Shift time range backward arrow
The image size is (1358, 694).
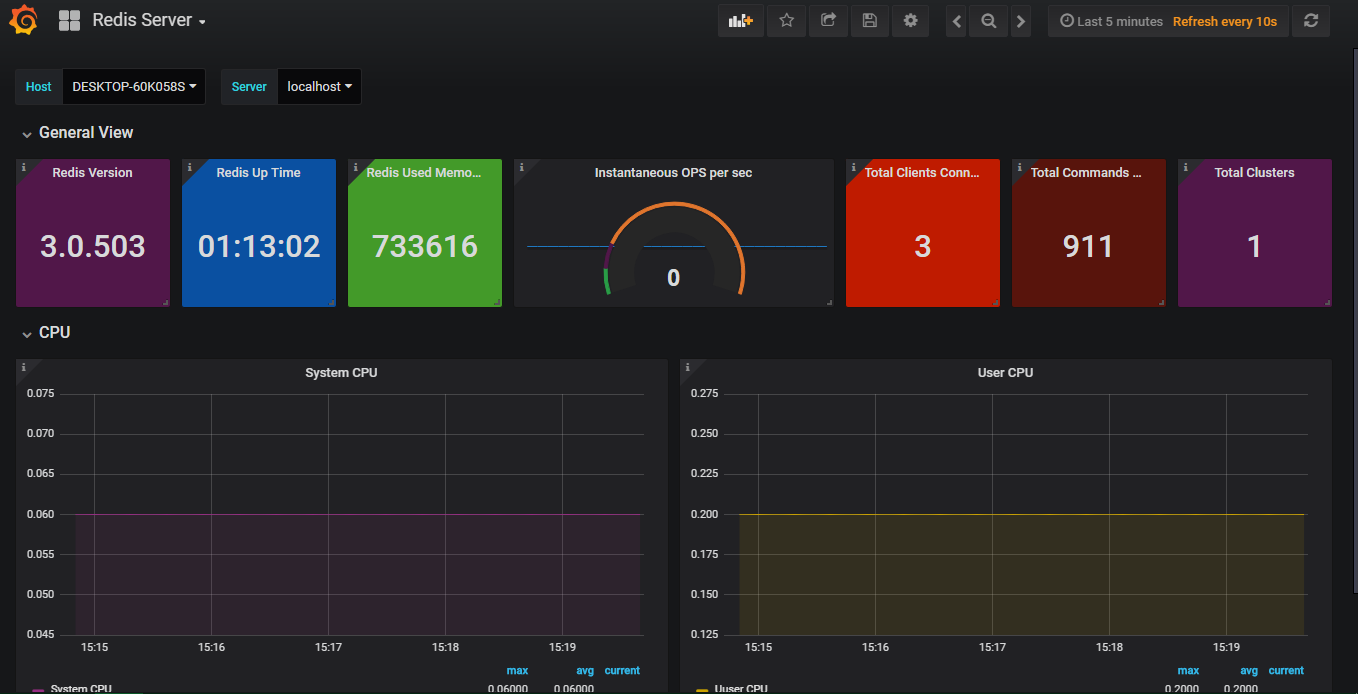(x=957, y=21)
